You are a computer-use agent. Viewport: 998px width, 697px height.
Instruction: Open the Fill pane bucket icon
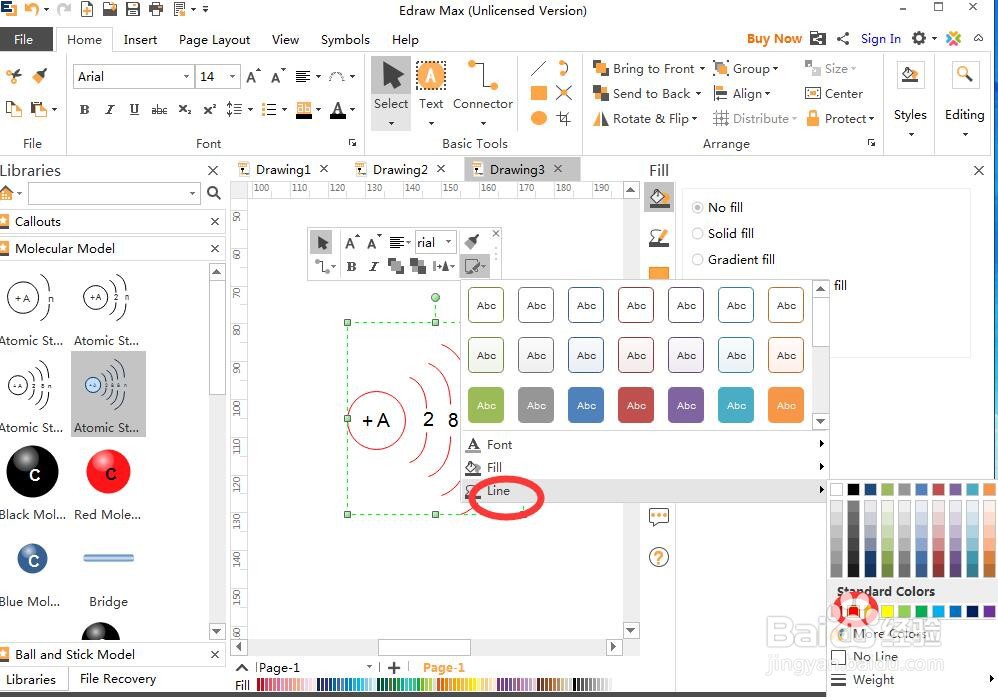tap(659, 198)
